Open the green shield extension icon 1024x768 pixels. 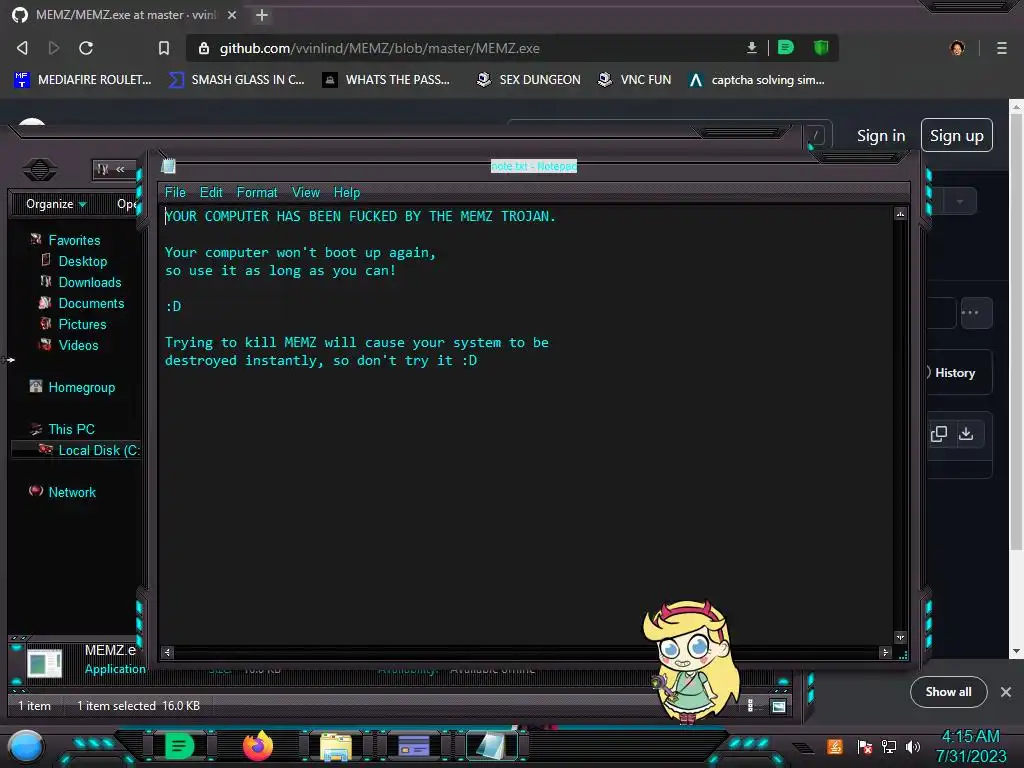(821, 48)
